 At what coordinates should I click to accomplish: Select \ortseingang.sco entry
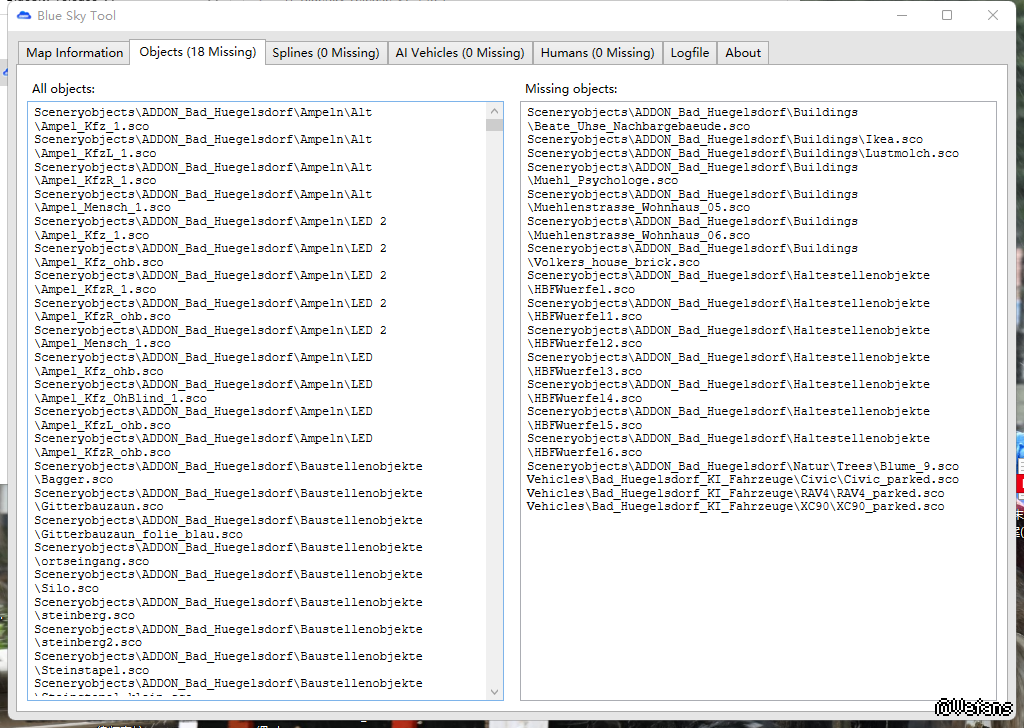pos(228,554)
